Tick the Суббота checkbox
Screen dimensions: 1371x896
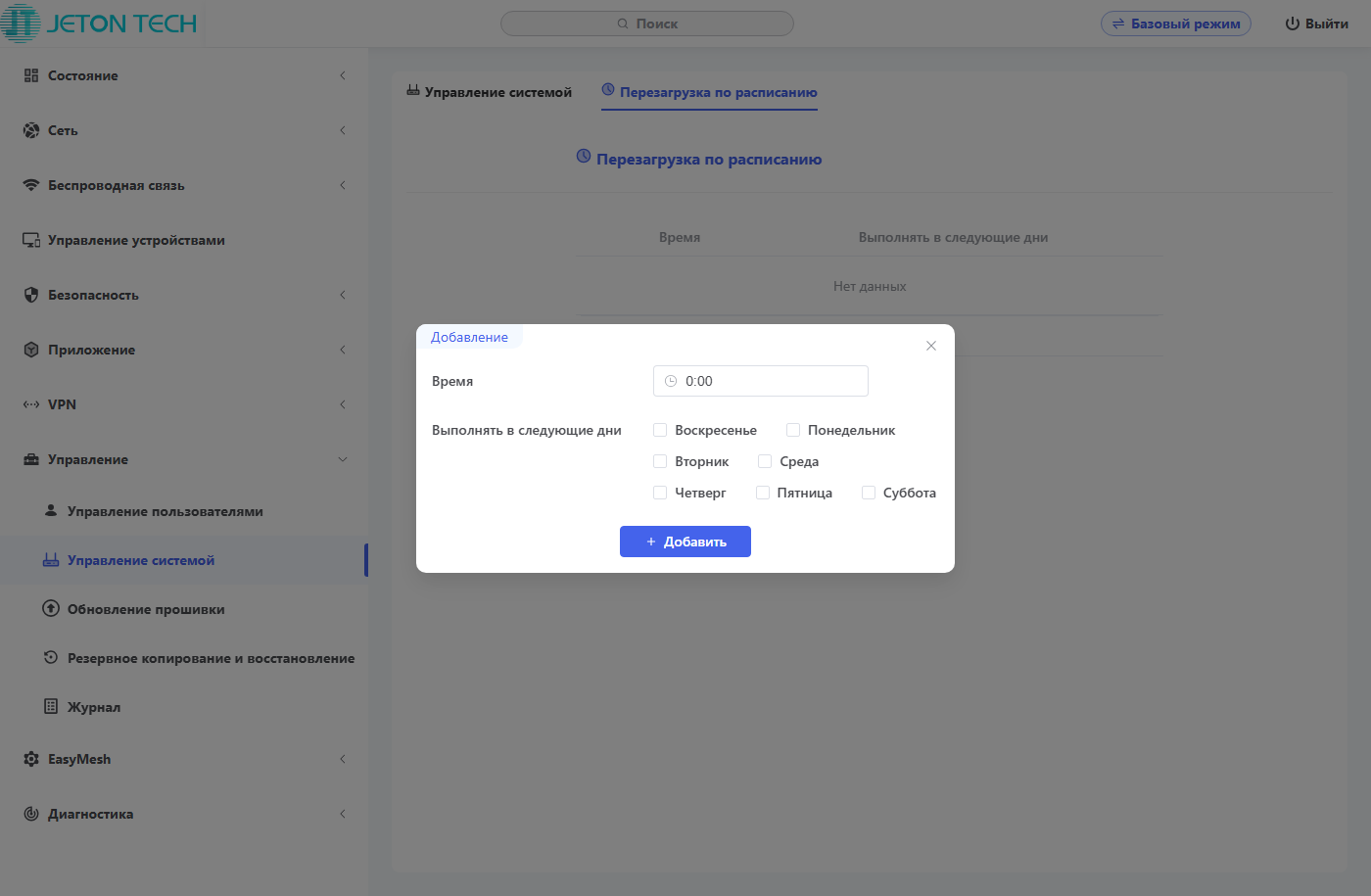click(869, 493)
